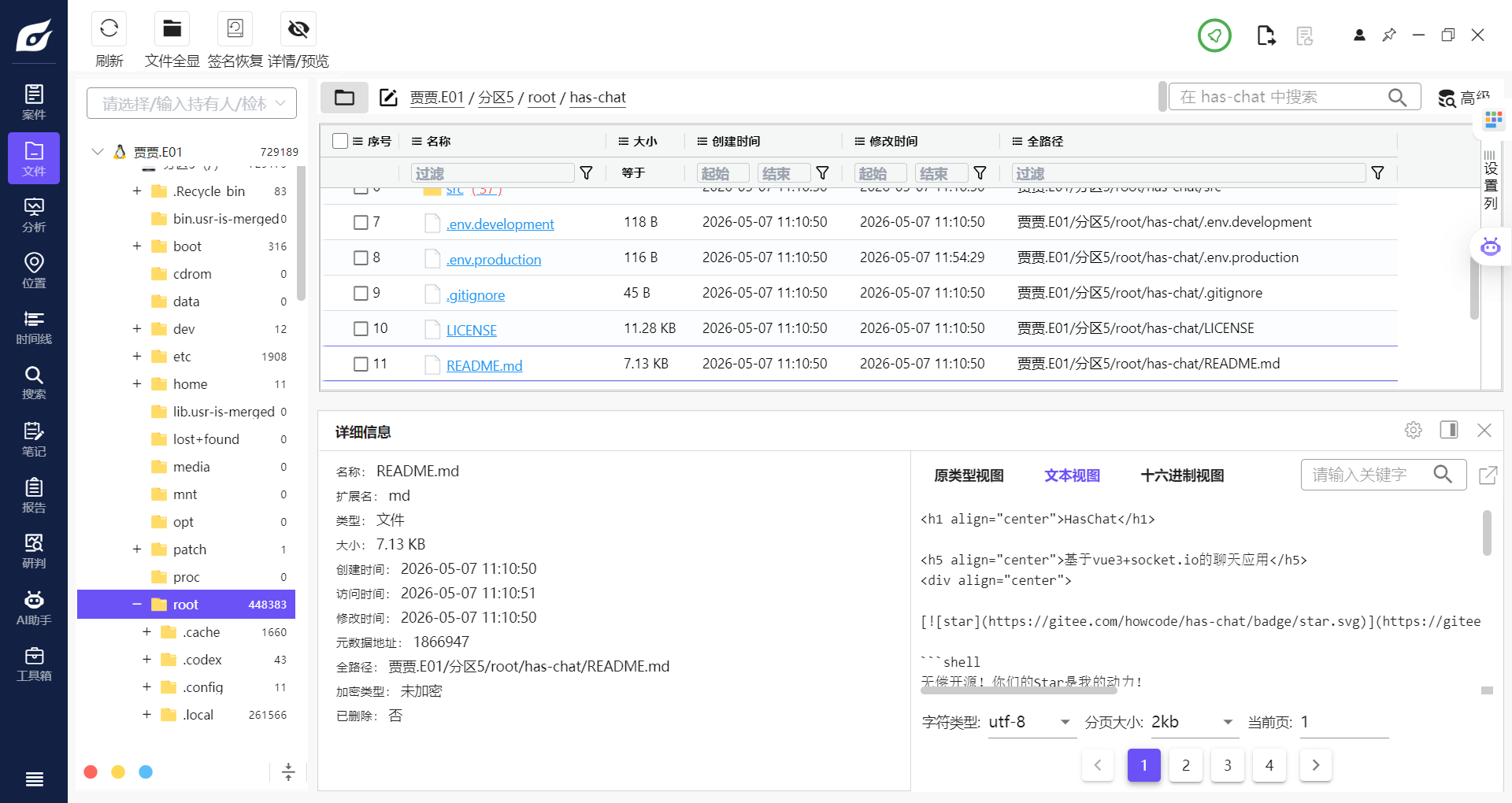Check the row 9 .gitignore checkbox

(x=361, y=294)
